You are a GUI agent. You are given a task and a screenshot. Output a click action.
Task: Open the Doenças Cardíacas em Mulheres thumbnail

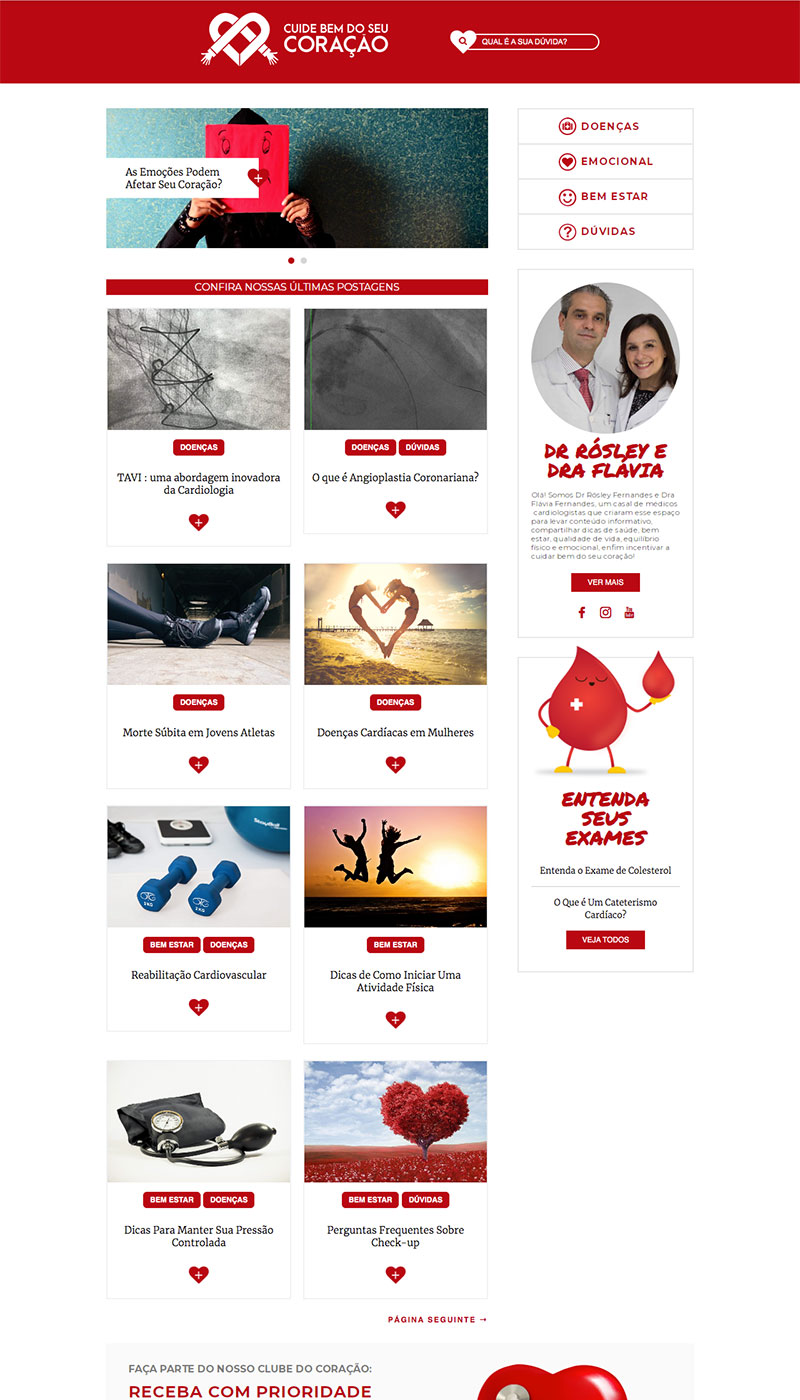395,624
